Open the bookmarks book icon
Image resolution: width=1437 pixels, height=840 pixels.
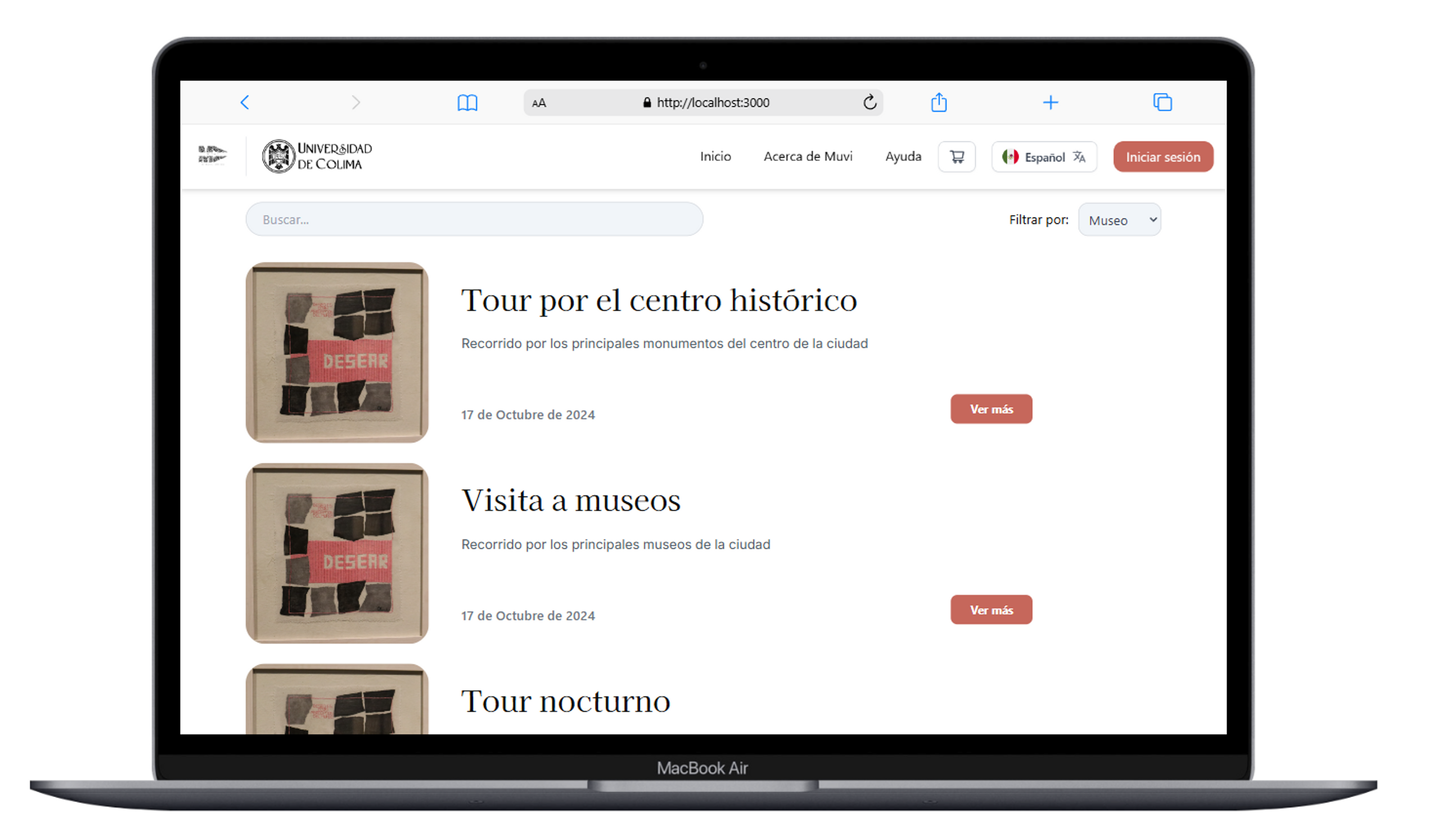468,103
